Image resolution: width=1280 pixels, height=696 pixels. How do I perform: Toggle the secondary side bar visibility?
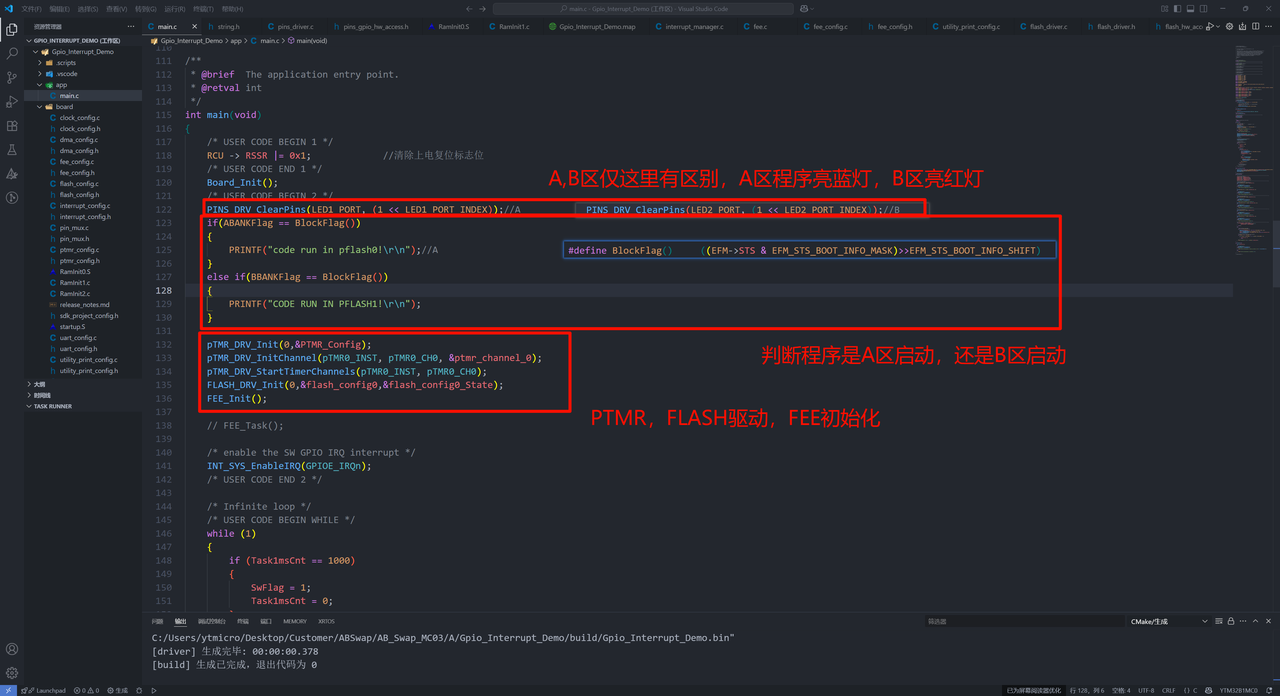1203,8
